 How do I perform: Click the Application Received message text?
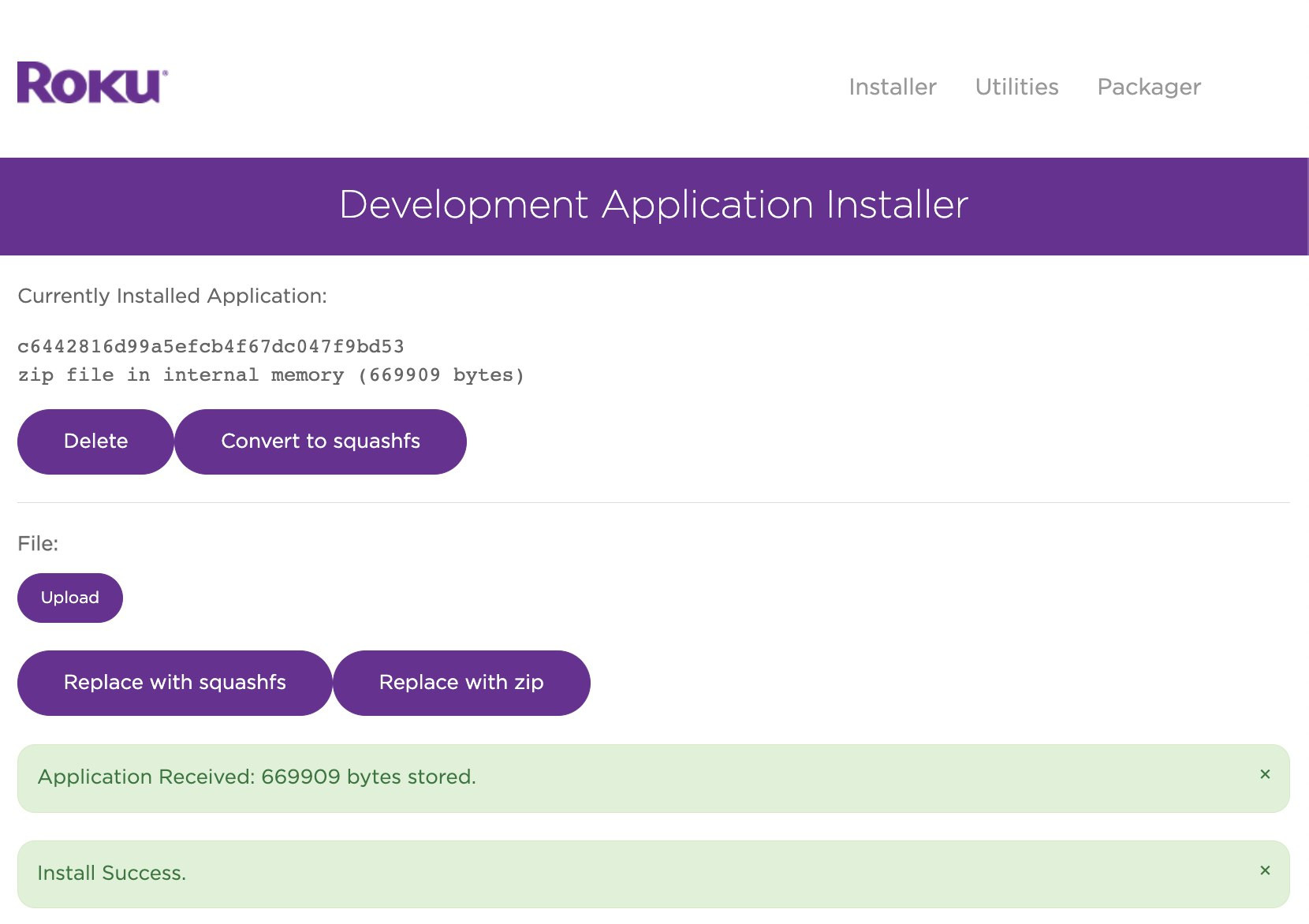256,777
